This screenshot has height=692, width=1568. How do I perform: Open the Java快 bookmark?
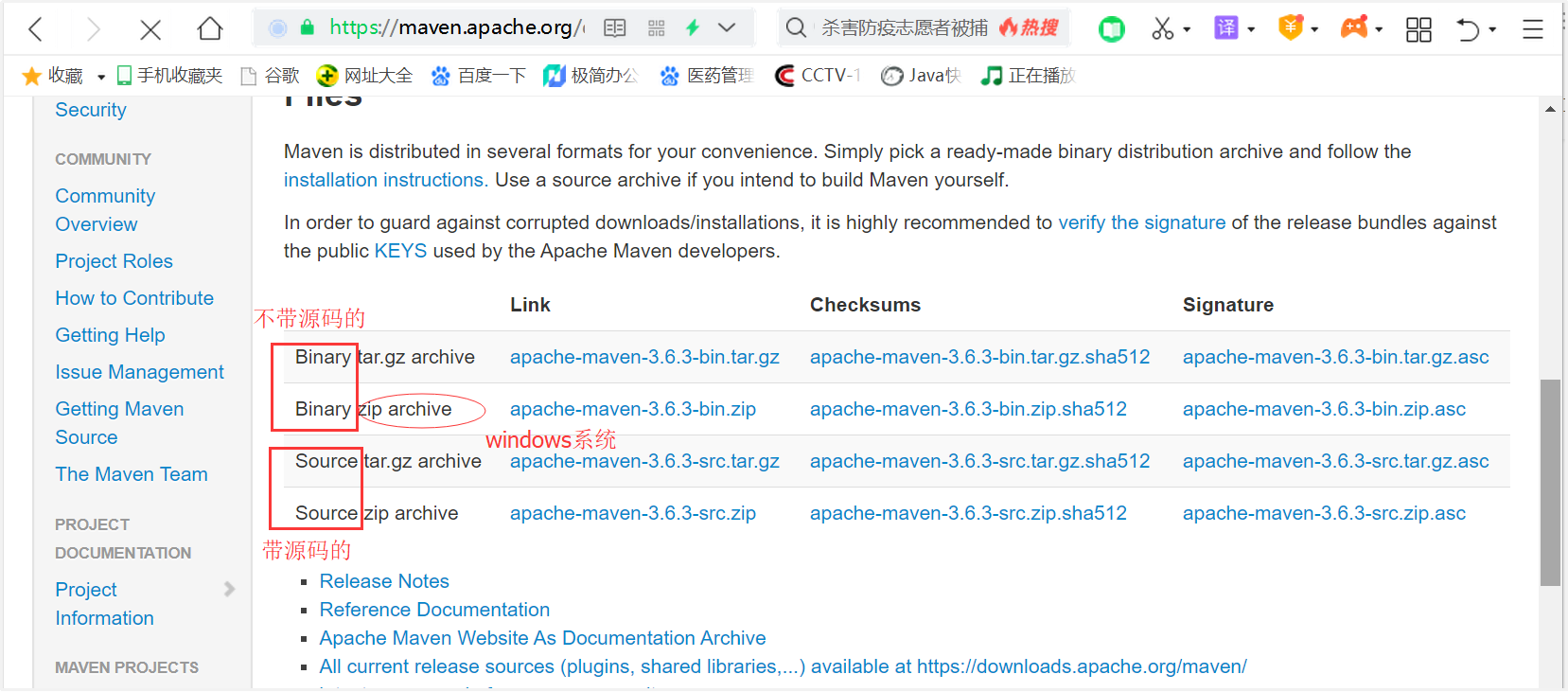(x=921, y=76)
